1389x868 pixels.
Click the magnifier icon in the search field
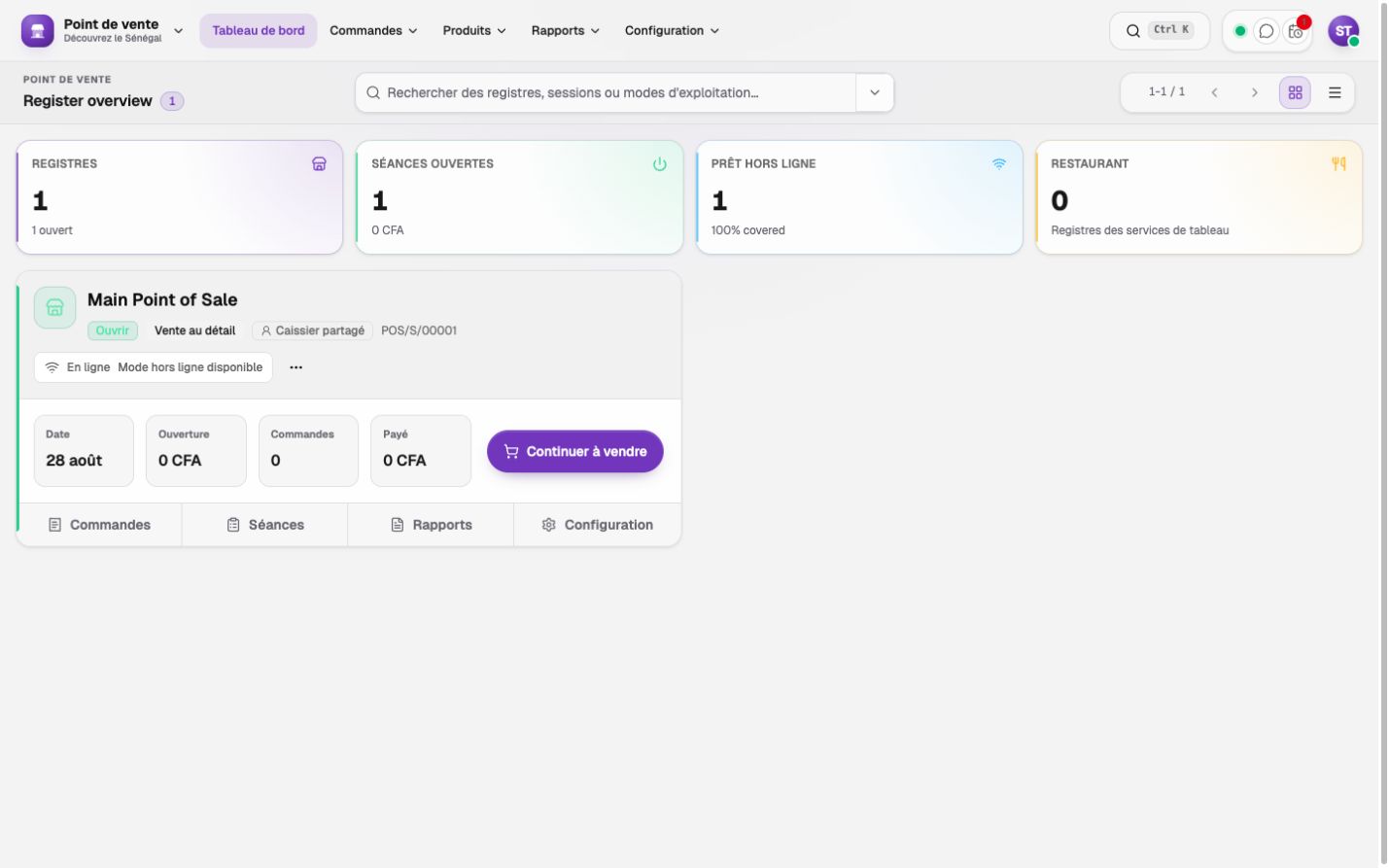coord(373,92)
